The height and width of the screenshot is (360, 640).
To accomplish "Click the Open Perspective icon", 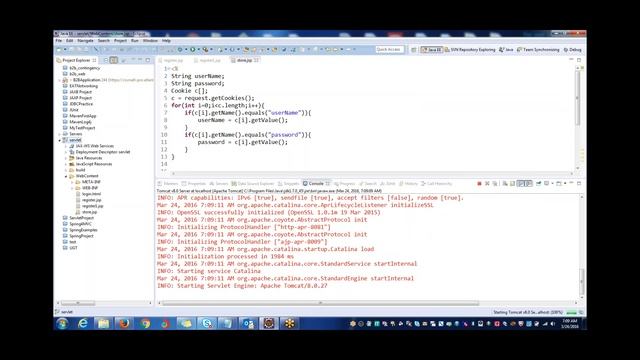I will pyautogui.click(x=413, y=50).
